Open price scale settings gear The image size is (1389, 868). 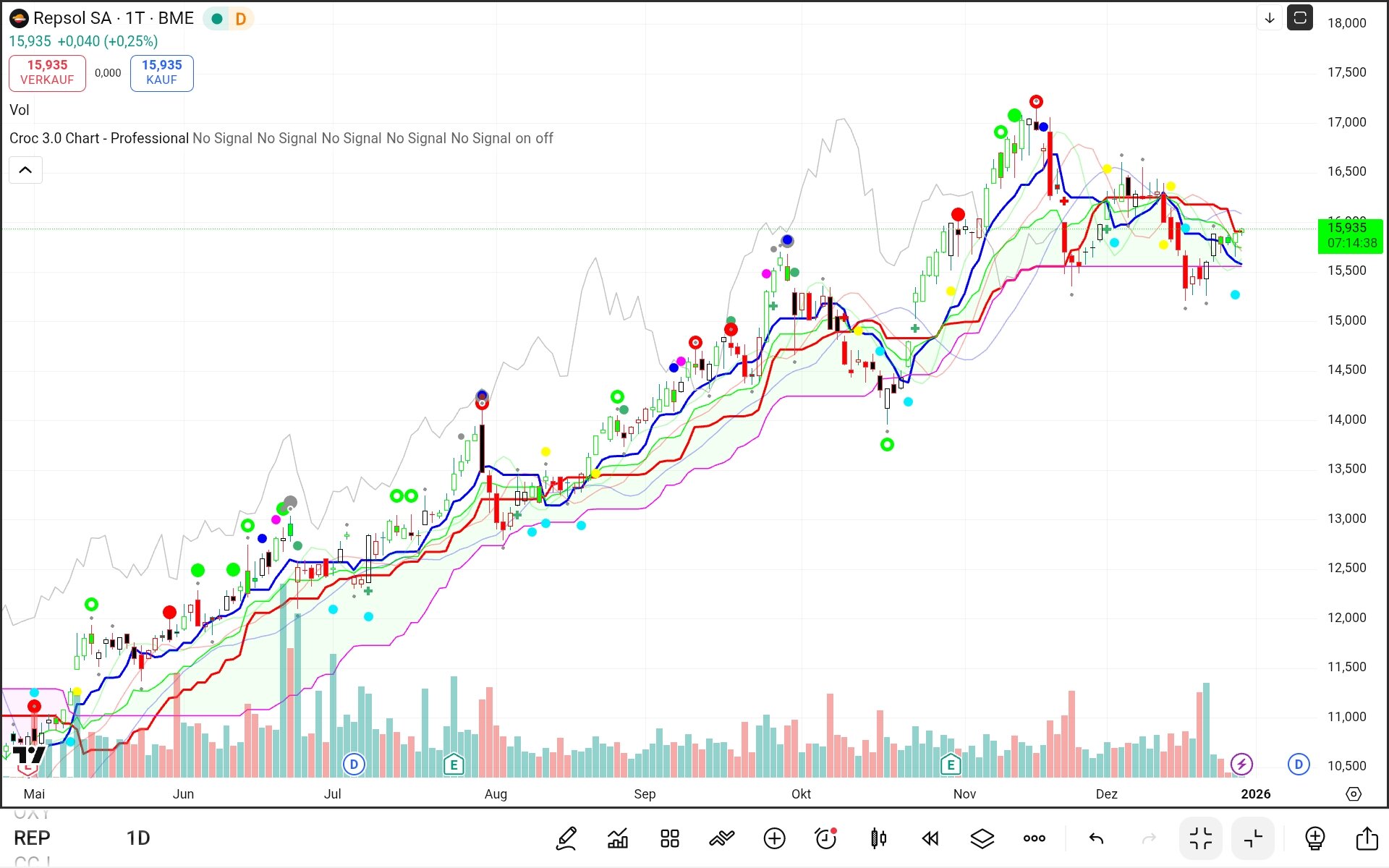(1354, 793)
